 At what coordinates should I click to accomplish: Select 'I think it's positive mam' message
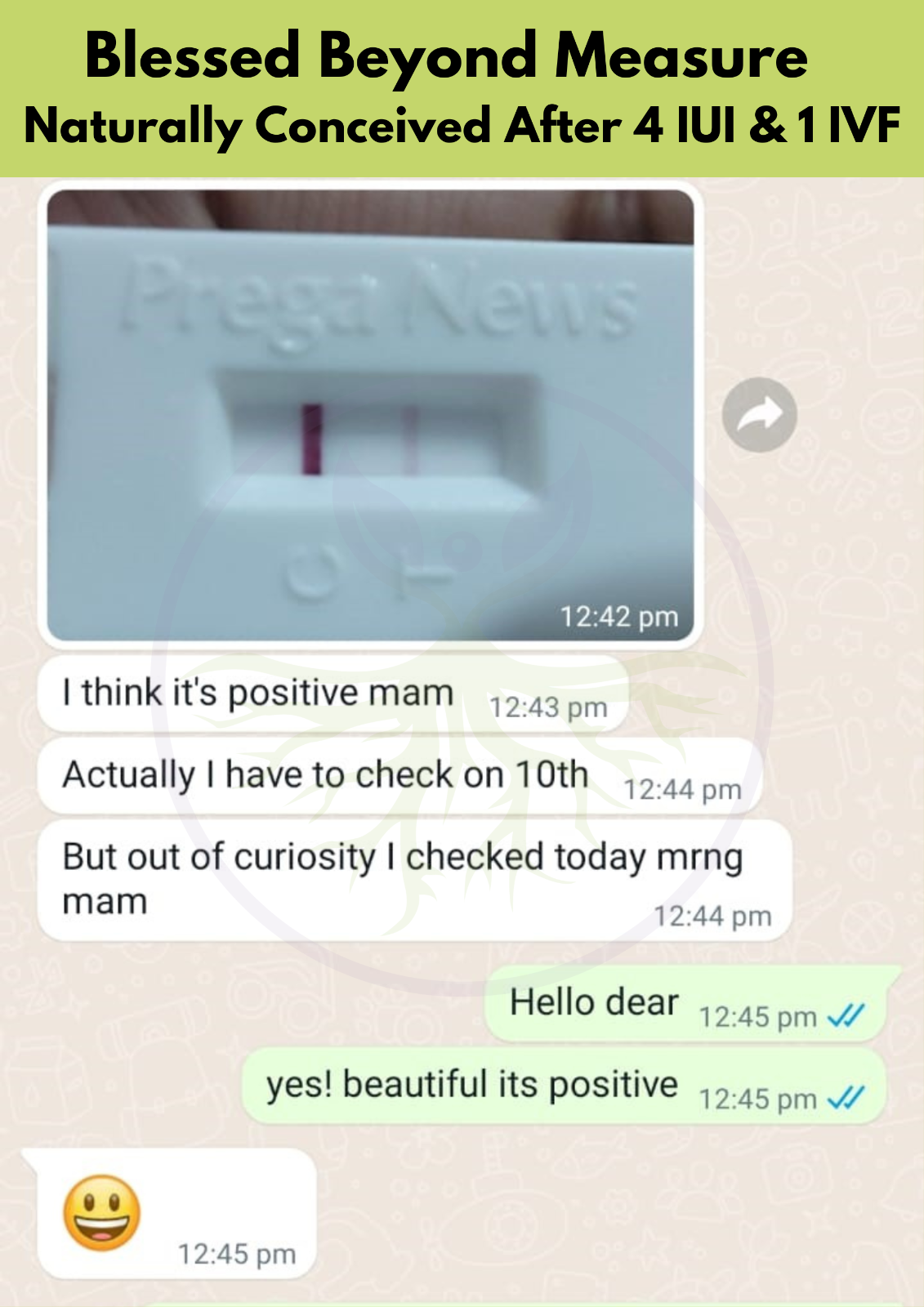click(x=333, y=694)
